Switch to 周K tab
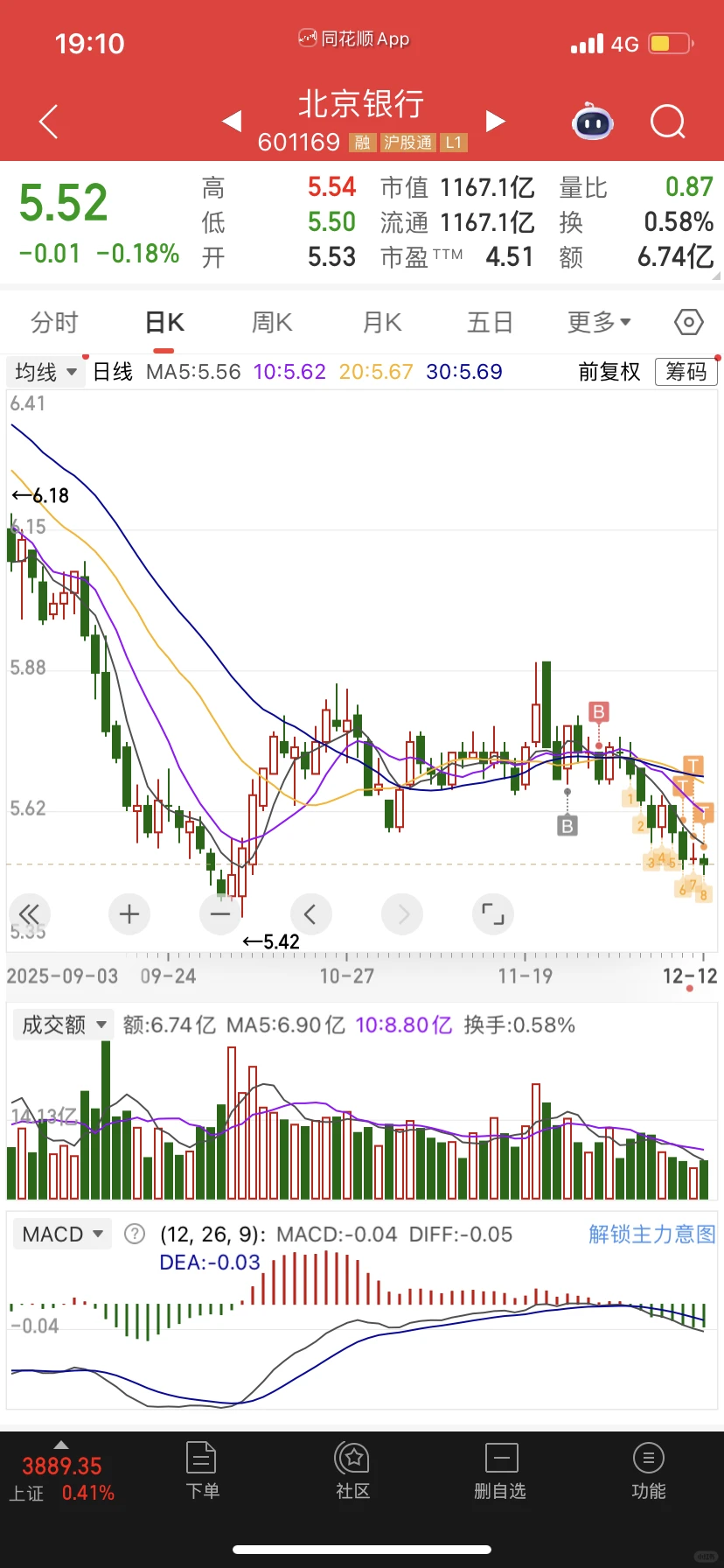This screenshot has width=724, height=1568. [272, 322]
